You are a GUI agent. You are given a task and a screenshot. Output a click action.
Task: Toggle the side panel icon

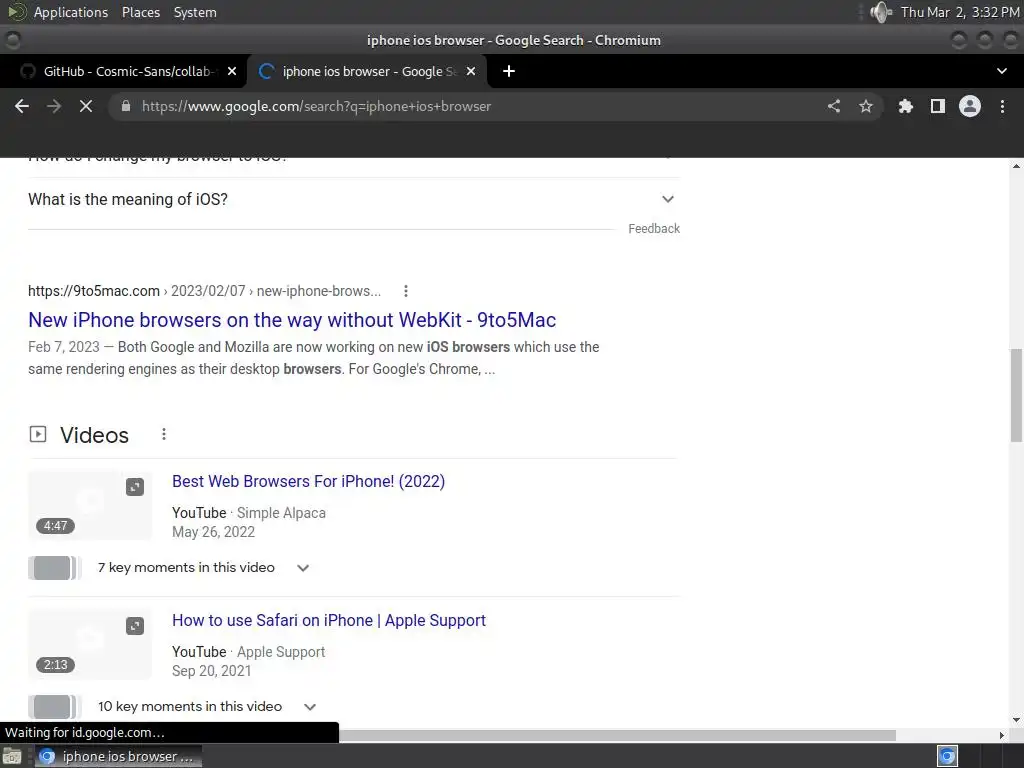(938, 106)
